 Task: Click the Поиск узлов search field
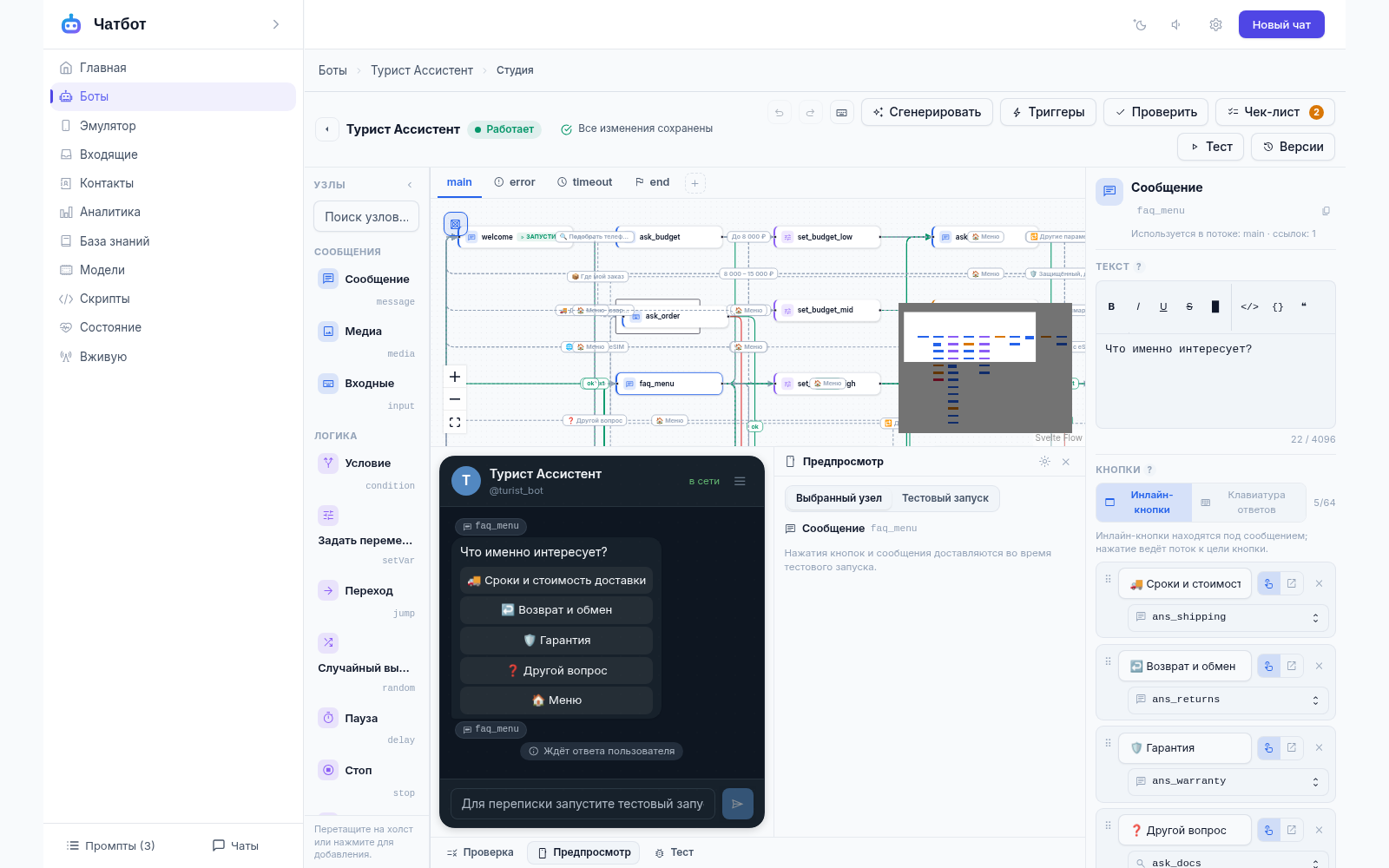point(366,217)
